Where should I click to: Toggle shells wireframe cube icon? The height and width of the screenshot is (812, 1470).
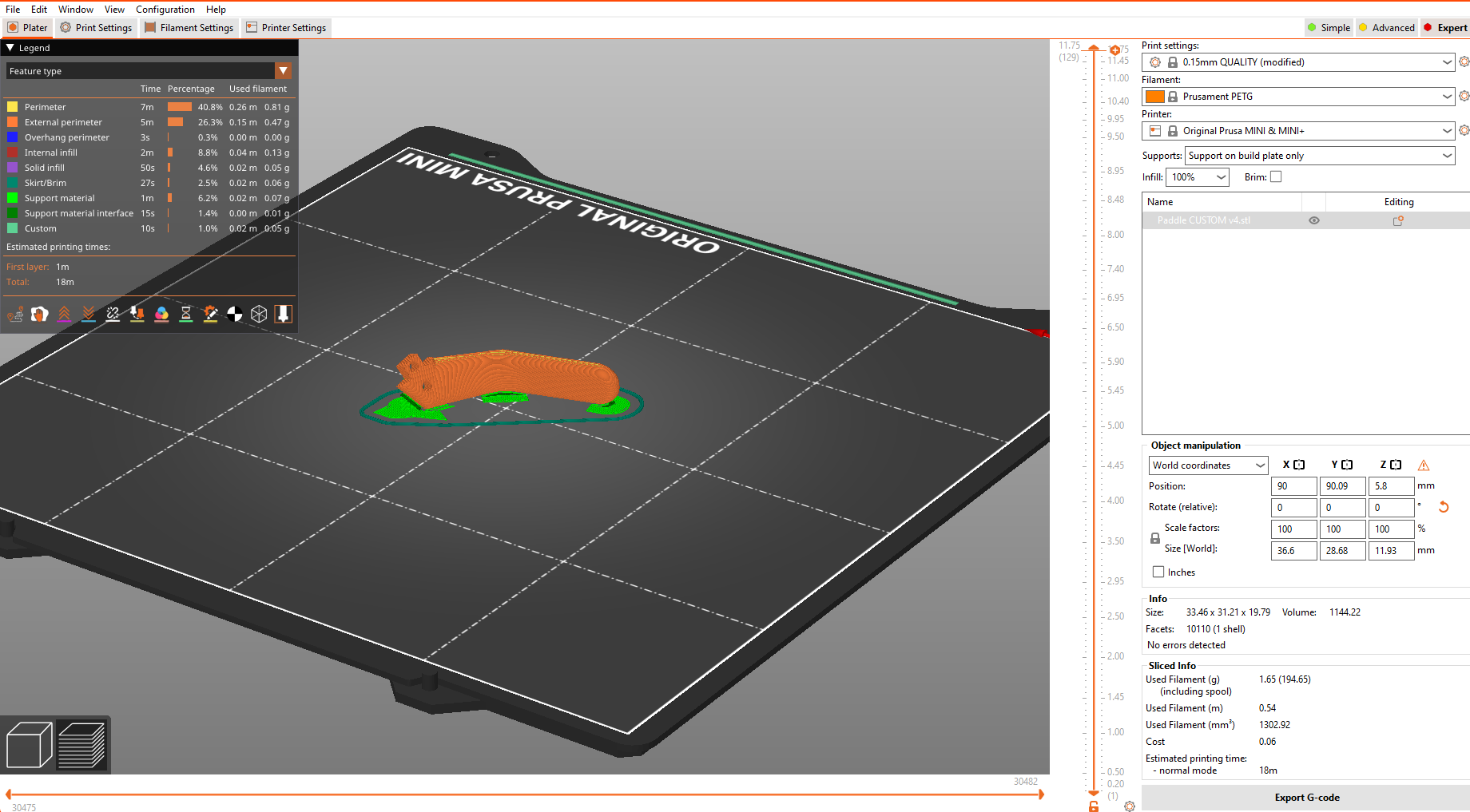click(x=259, y=315)
